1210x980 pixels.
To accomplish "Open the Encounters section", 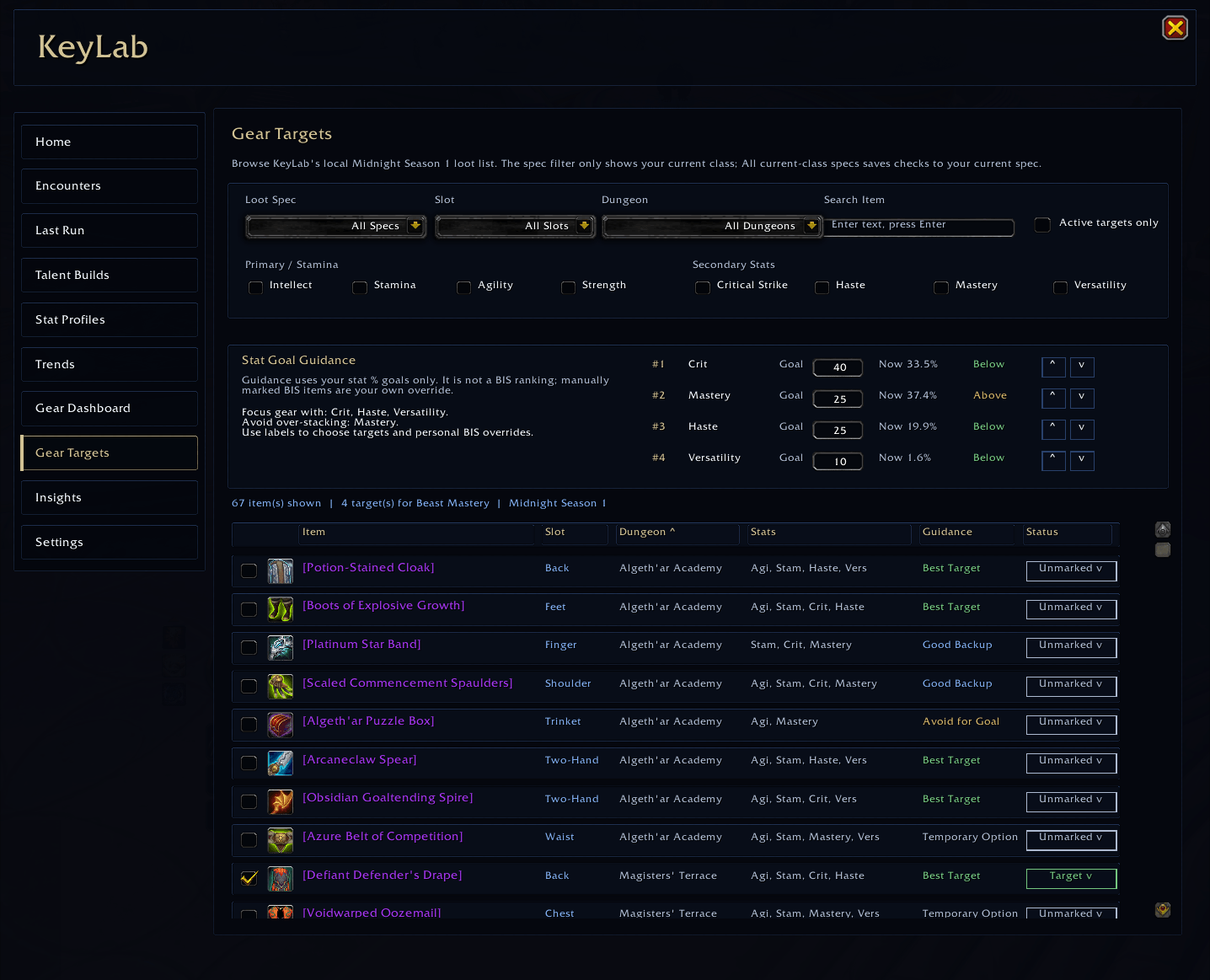I will point(110,186).
